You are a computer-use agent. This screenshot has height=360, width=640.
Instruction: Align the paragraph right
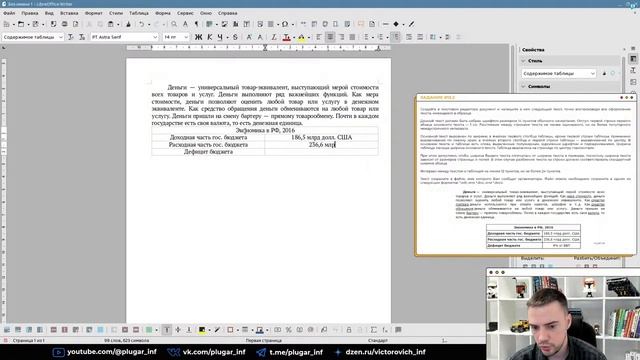[x=341, y=37]
